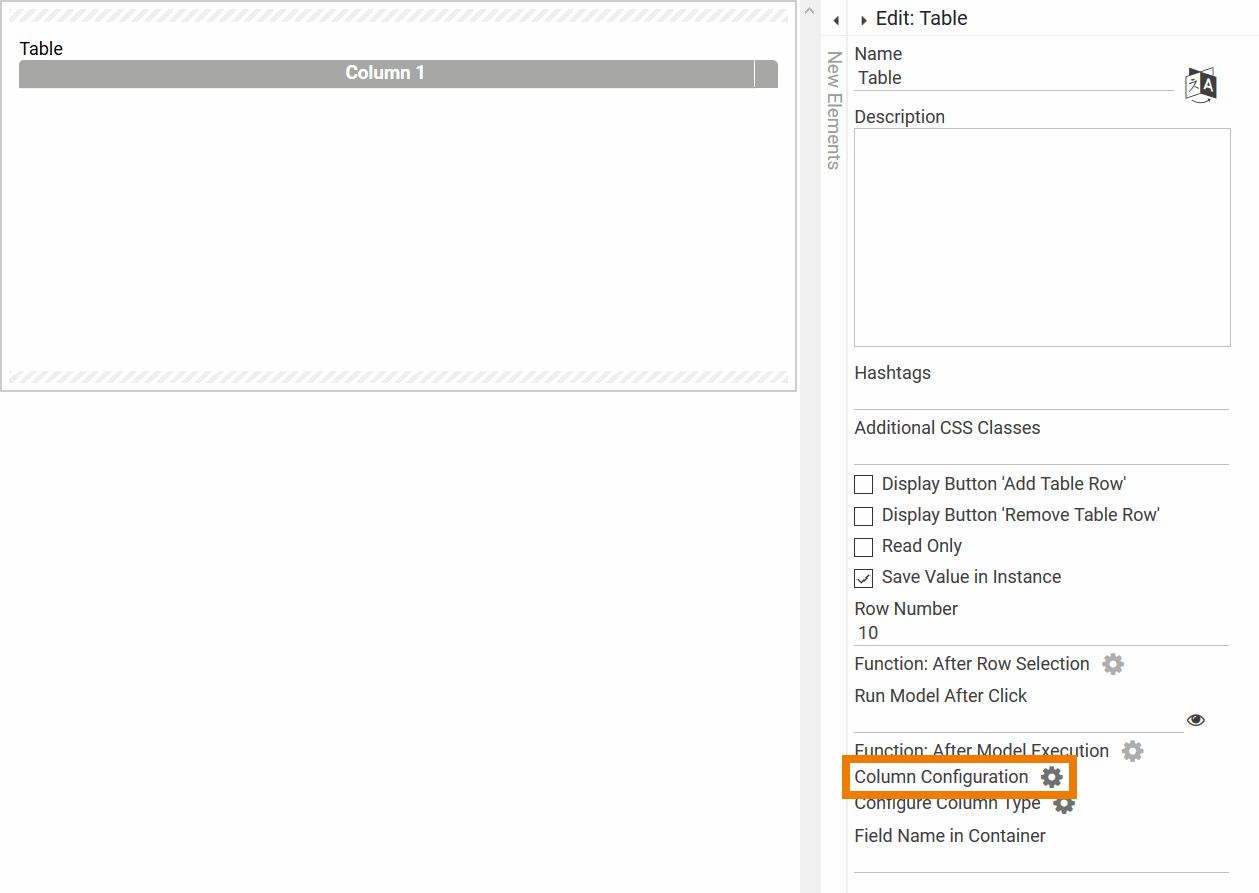This screenshot has width=1259, height=893.
Task: Click the Row Number field showing 10
Action: tap(1042, 633)
